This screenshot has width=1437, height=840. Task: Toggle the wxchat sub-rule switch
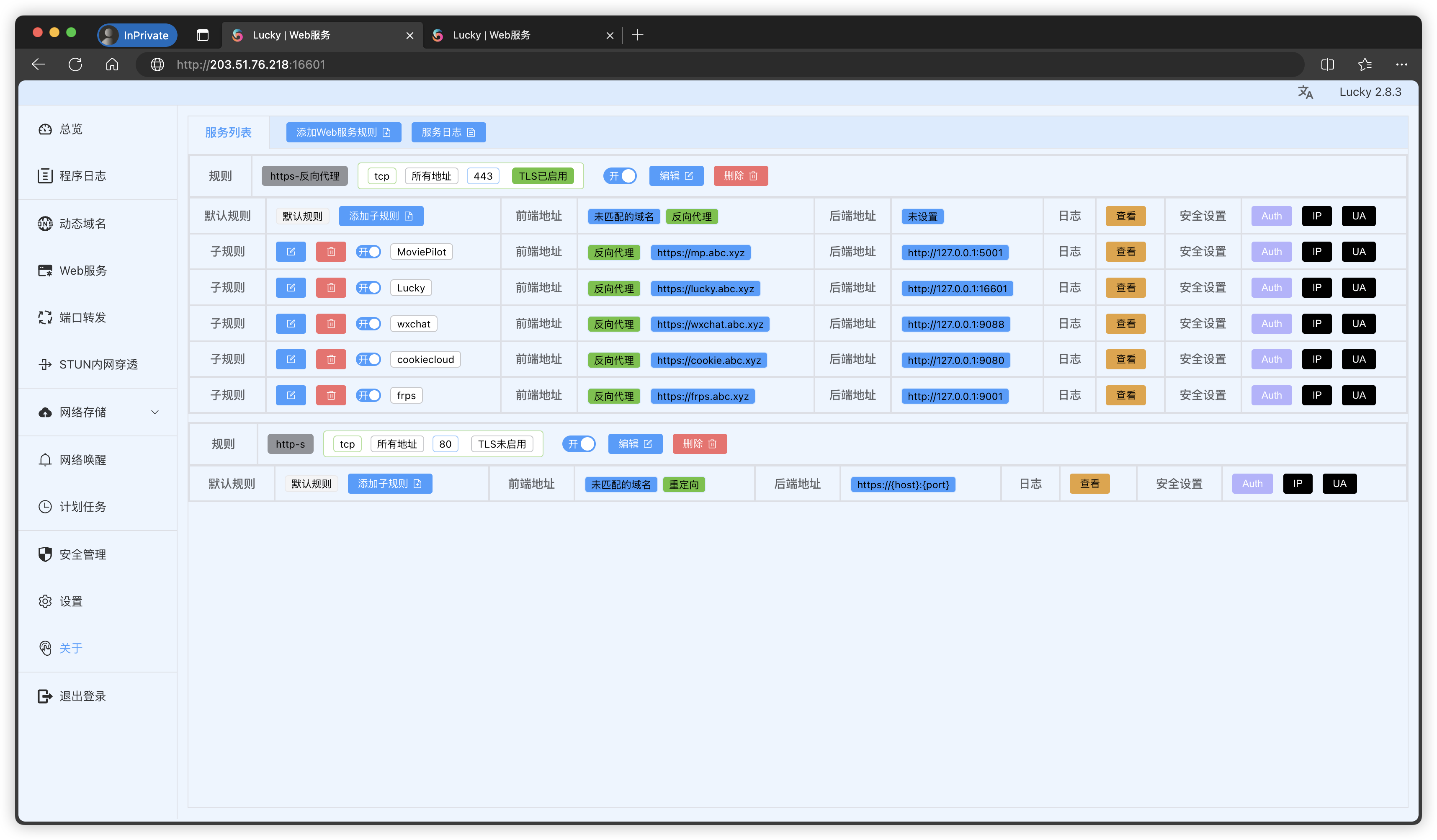368,323
